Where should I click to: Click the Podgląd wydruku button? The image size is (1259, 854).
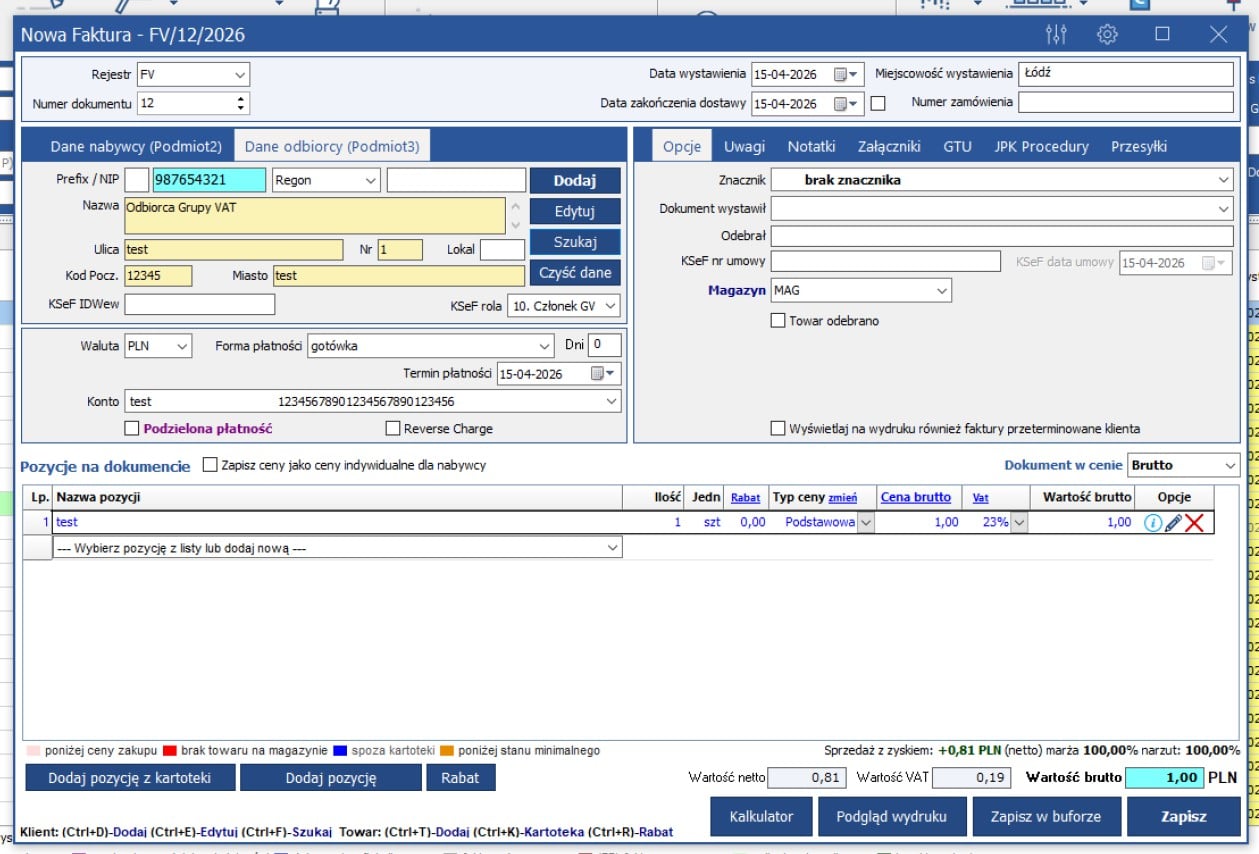891,816
